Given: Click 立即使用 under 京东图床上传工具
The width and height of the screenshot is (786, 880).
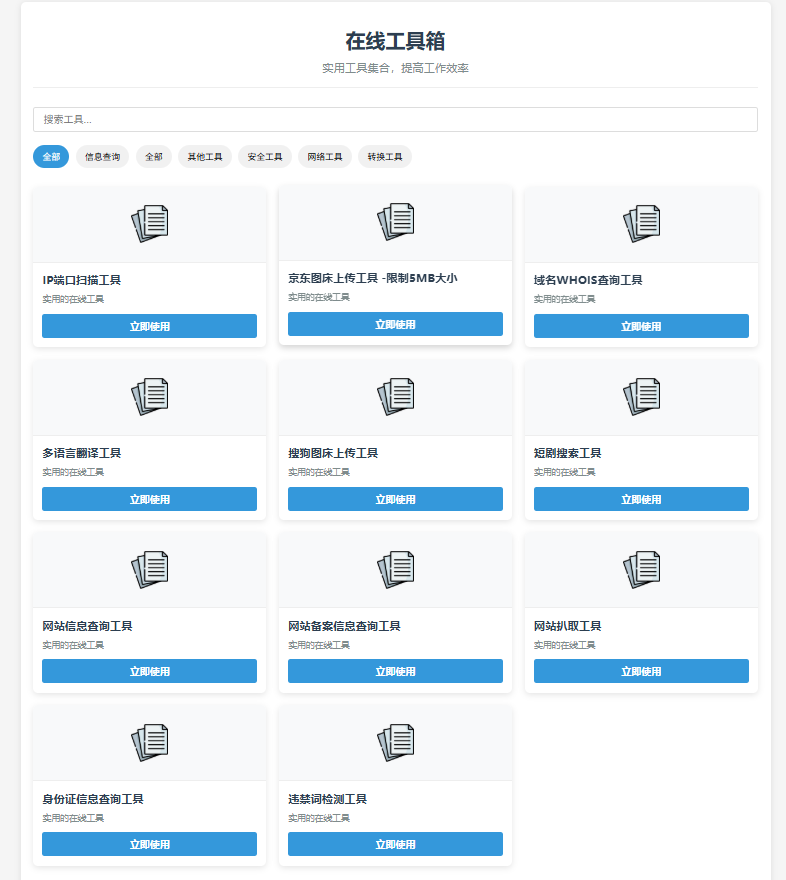Looking at the screenshot, I should 396,324.
